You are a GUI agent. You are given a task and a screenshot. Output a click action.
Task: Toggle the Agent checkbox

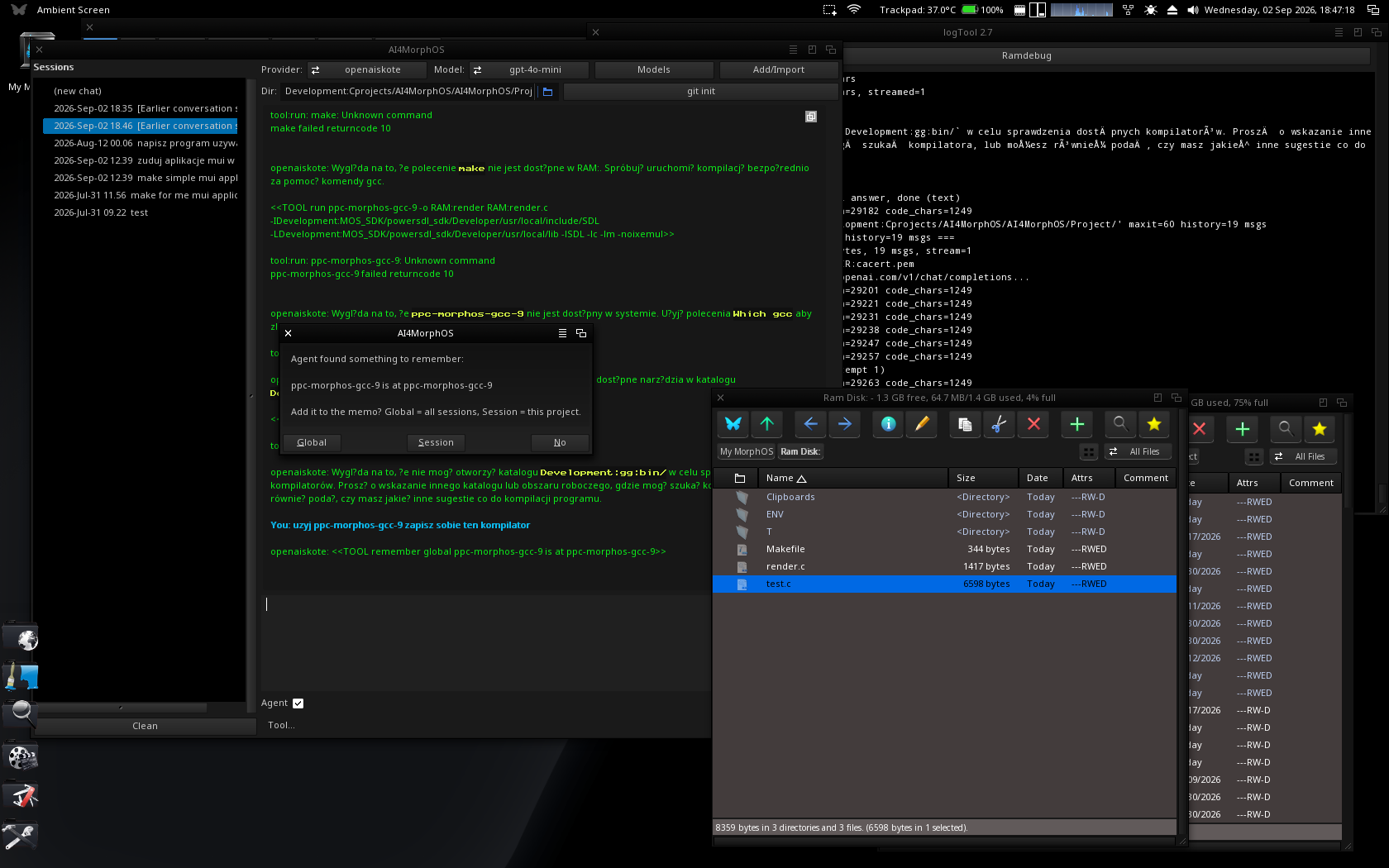pos(298,703)
